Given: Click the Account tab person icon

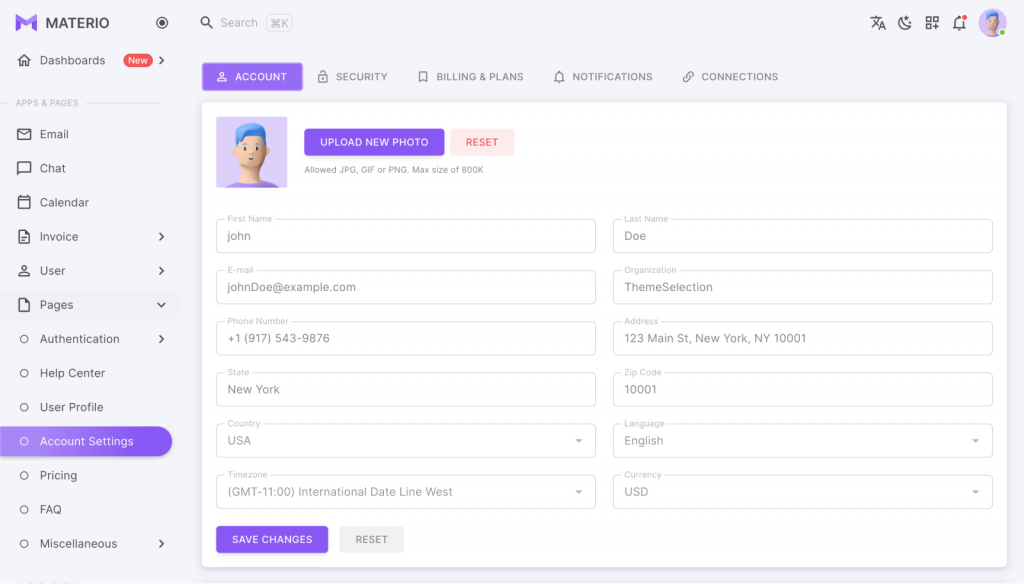Looking at the screenshot, I should (222, 76).
